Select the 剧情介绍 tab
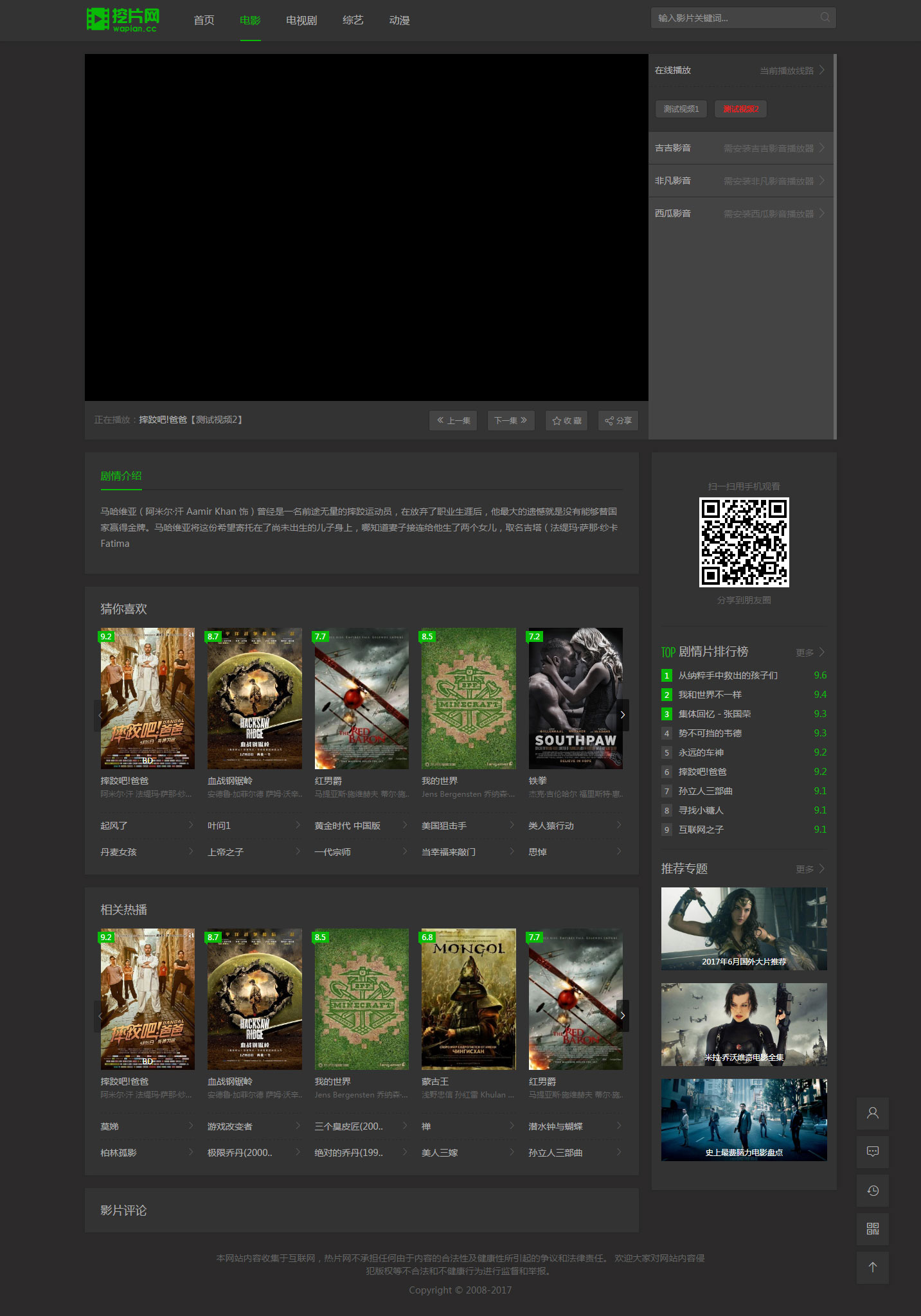 pos(121,476)
